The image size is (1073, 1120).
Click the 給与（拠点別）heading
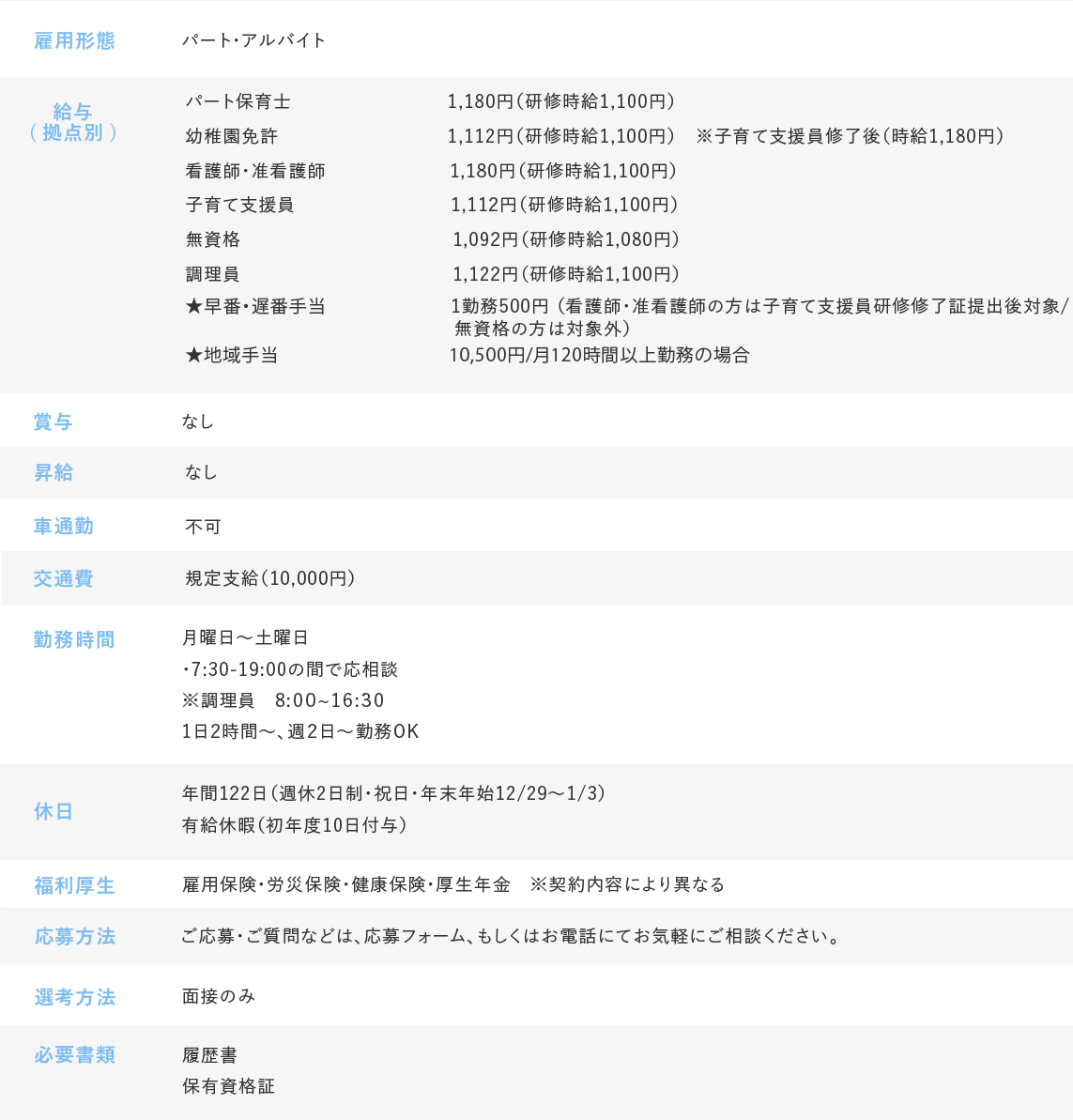click(x=72, y=122)
